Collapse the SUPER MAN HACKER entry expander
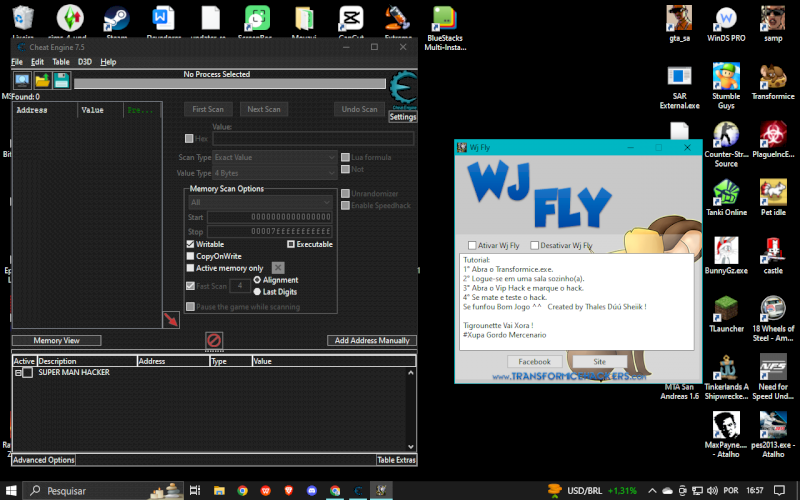This screenshot has height=500, width=800. [18, 373]
